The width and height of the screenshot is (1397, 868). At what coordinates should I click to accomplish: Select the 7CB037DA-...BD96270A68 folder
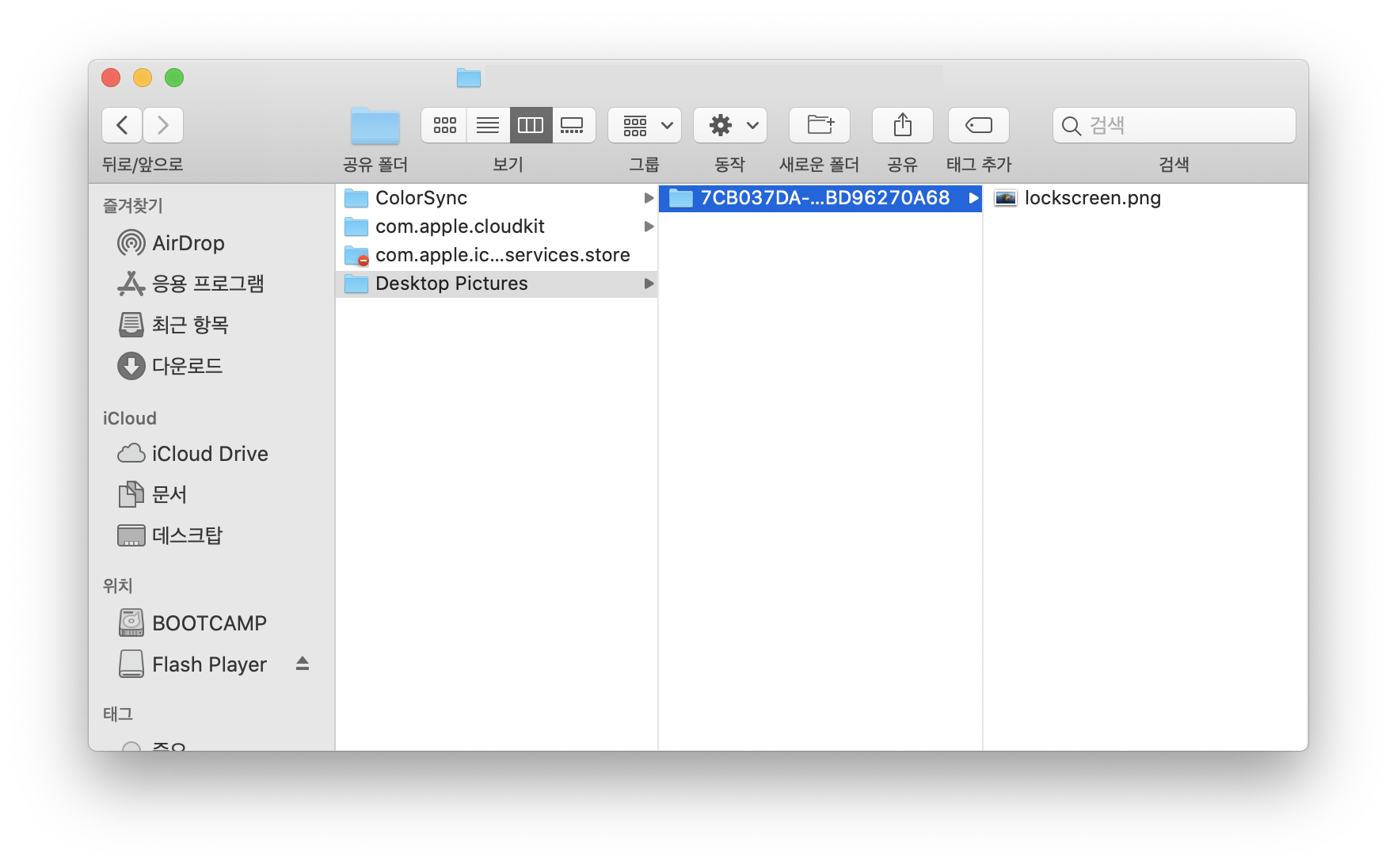tap(820, 198)
